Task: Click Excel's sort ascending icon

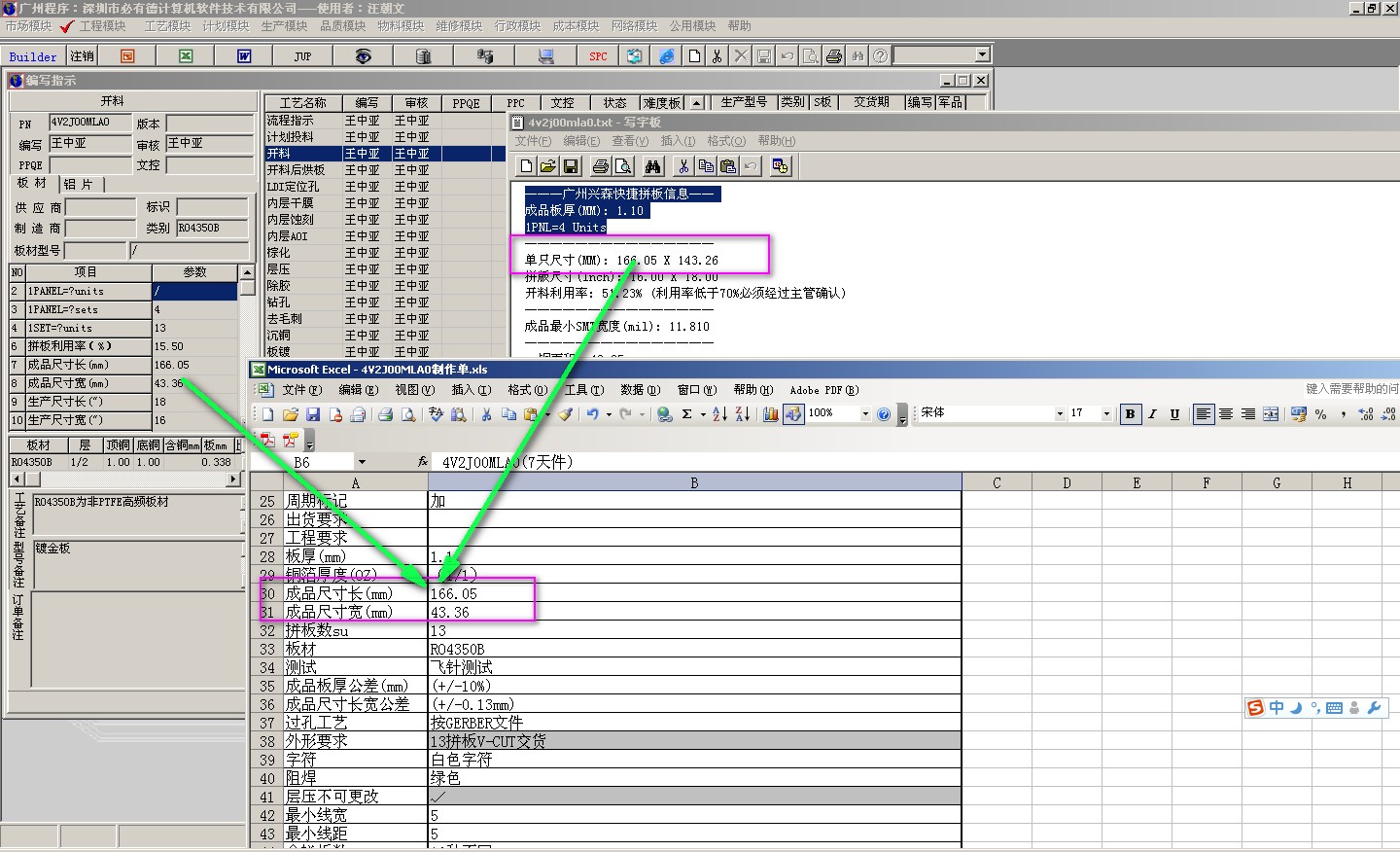Action: point(719,414)
